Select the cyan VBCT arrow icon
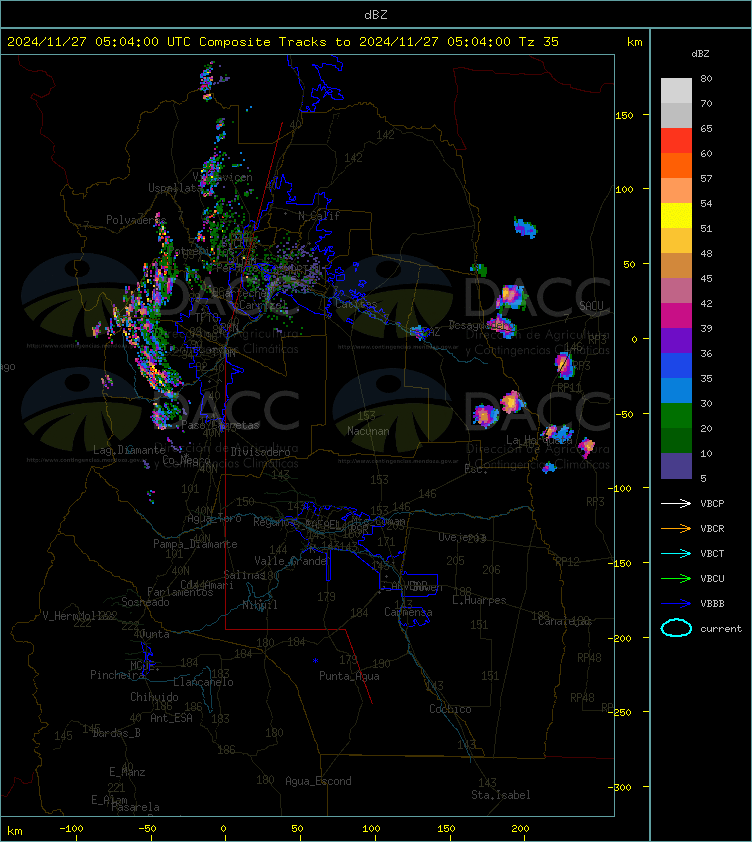The height and width of the screenshot is (842, 752). pos(676,553)
